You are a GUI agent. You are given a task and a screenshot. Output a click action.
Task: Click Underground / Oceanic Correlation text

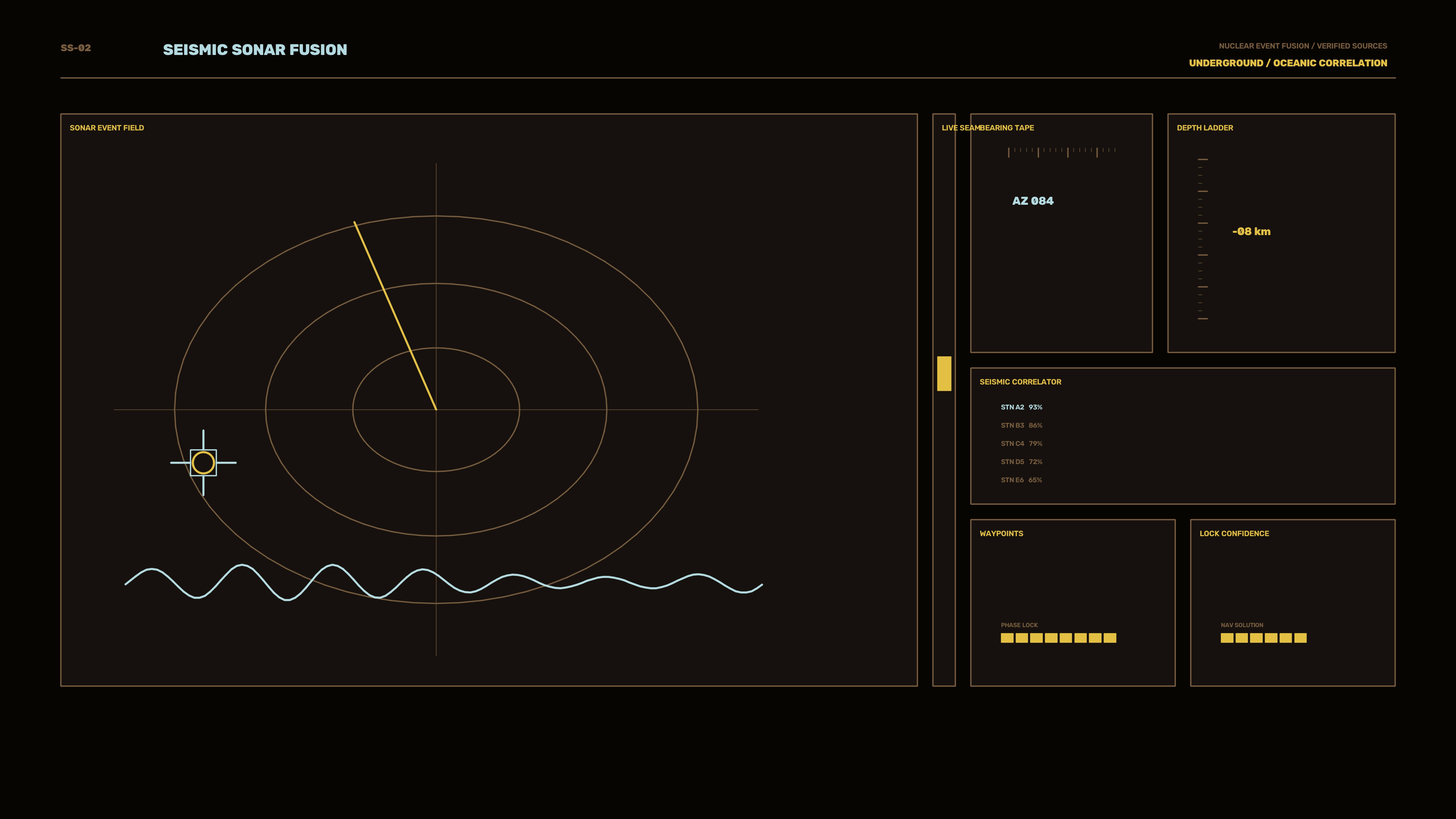coord(1288,63)
